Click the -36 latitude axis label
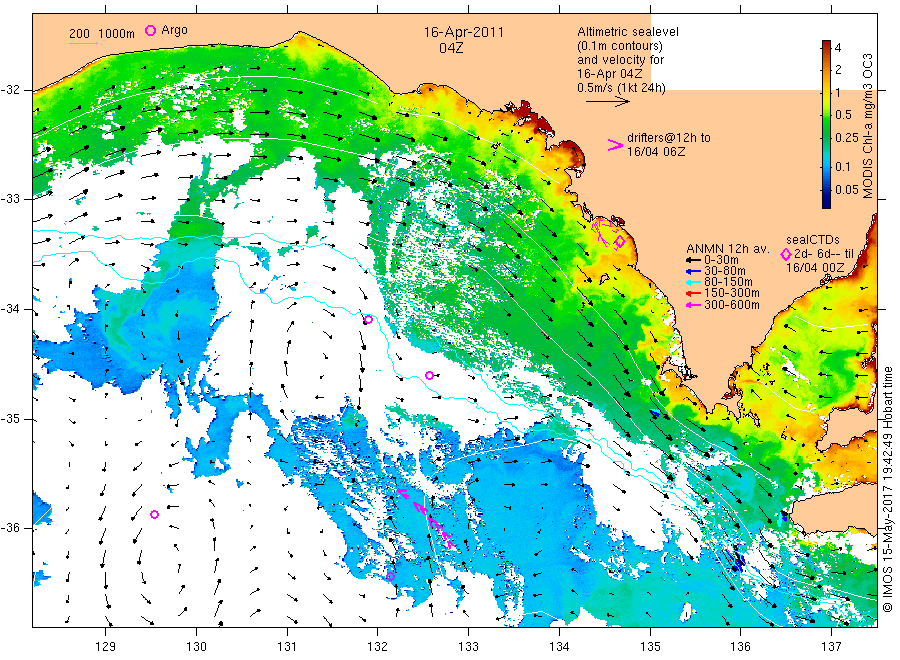900x660 pixels. (10, 528)
